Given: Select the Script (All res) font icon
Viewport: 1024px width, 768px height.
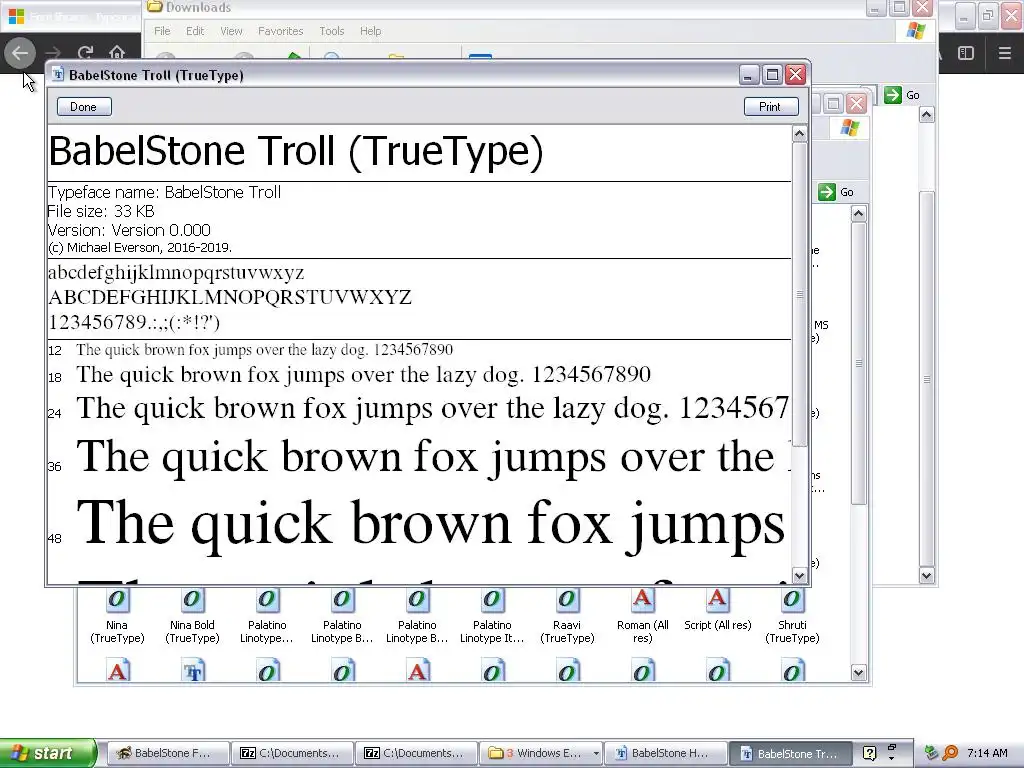Looking at the screenshot, I should [718, 599].
